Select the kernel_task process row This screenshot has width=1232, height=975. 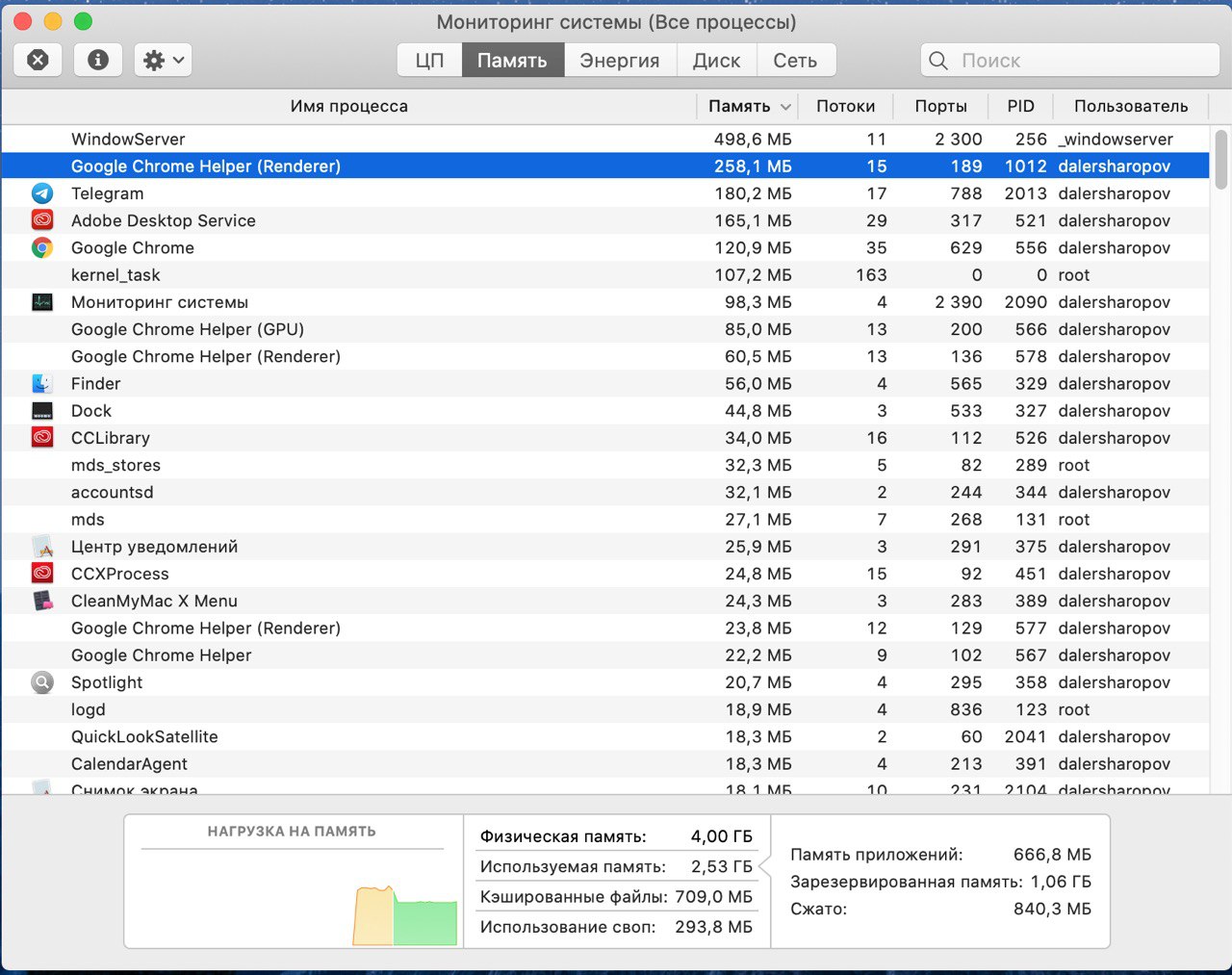605,275
